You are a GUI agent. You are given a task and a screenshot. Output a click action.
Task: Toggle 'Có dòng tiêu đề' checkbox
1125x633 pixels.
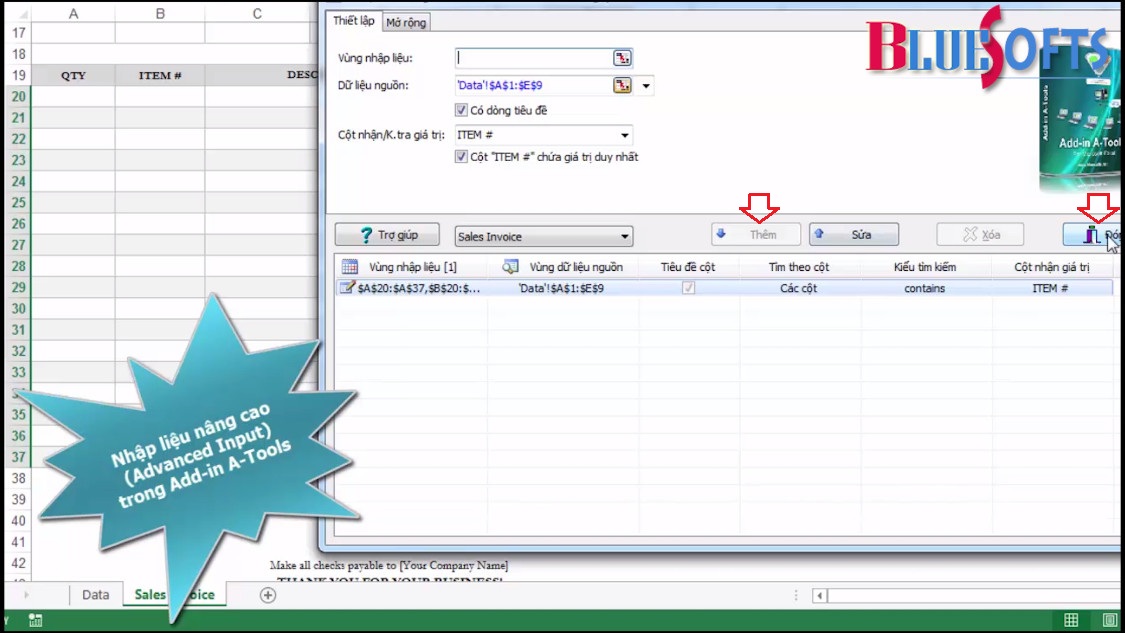461,110
